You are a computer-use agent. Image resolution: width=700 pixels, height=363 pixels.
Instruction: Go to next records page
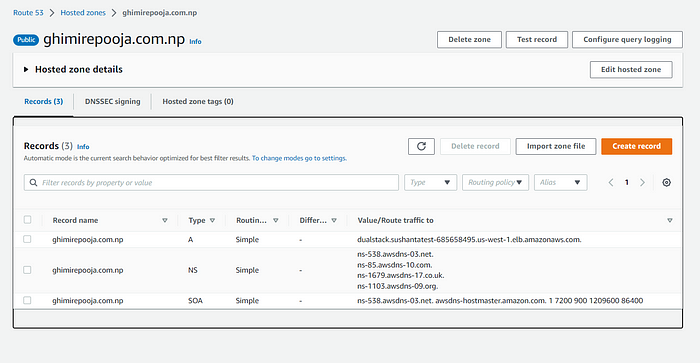642,183
